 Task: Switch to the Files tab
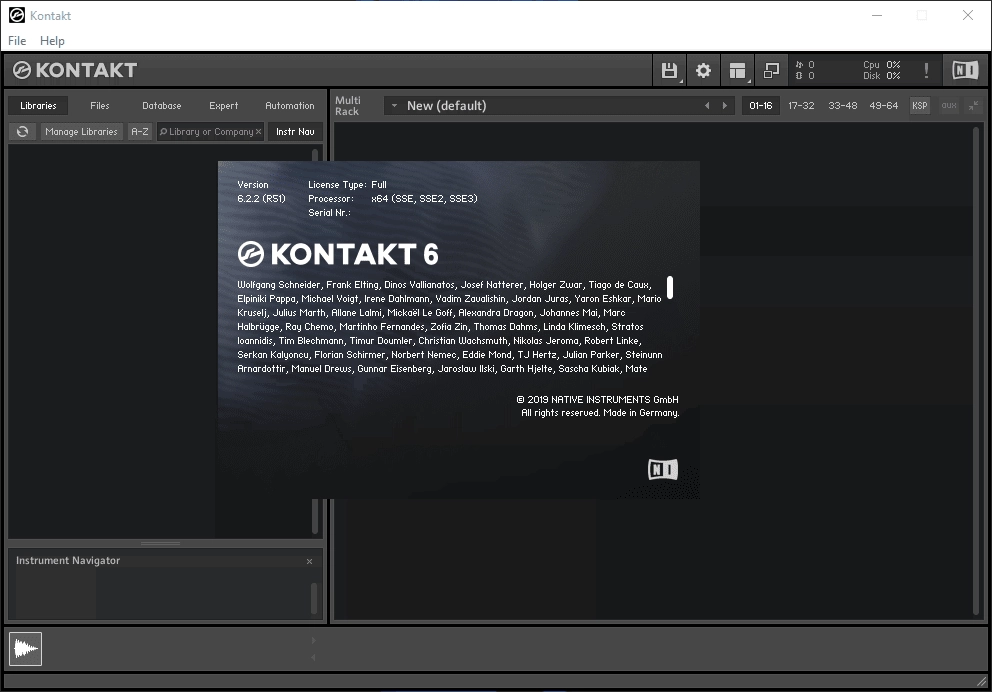point(99,106)
